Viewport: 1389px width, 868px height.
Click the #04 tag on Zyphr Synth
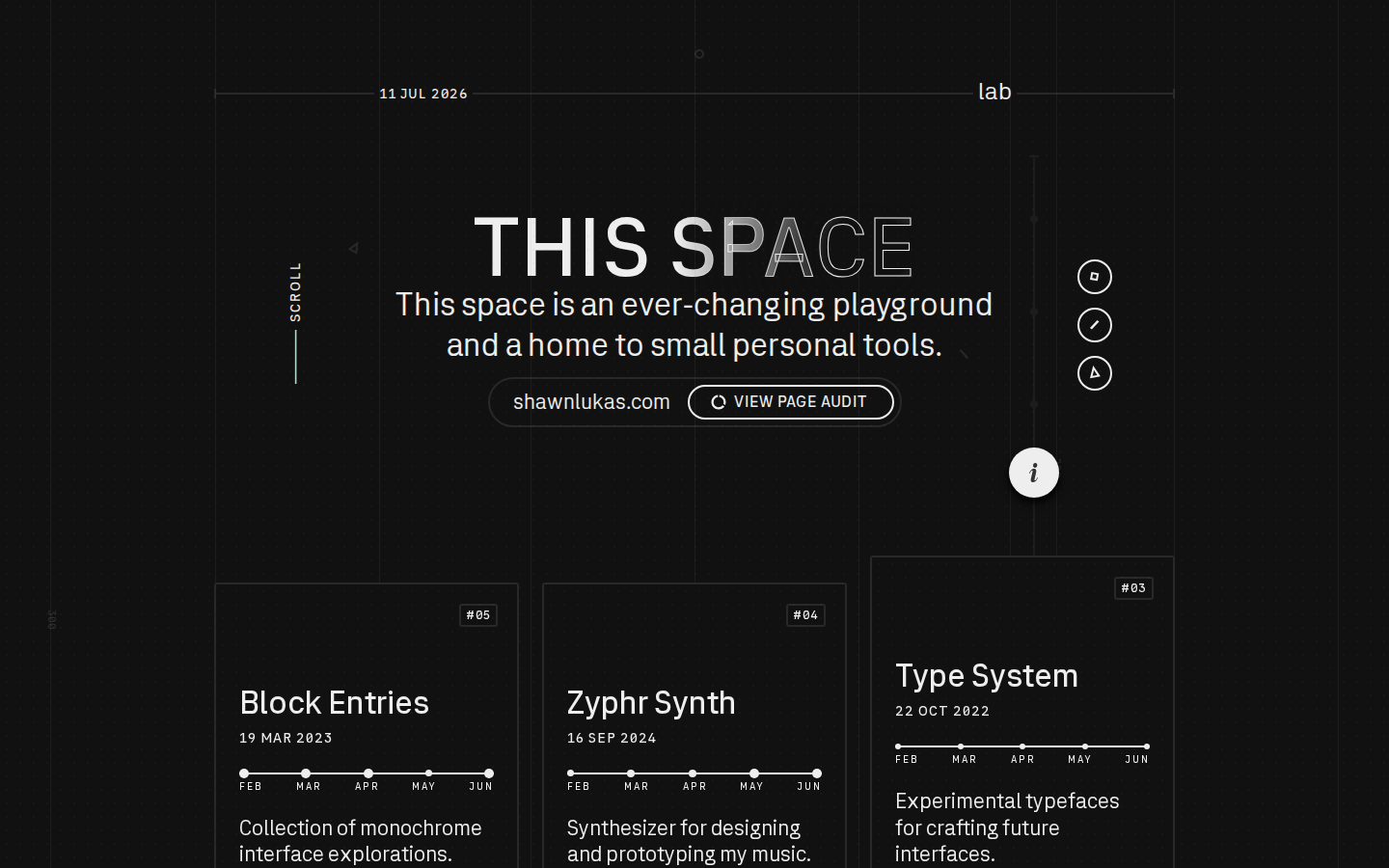[x=805, y=615]
